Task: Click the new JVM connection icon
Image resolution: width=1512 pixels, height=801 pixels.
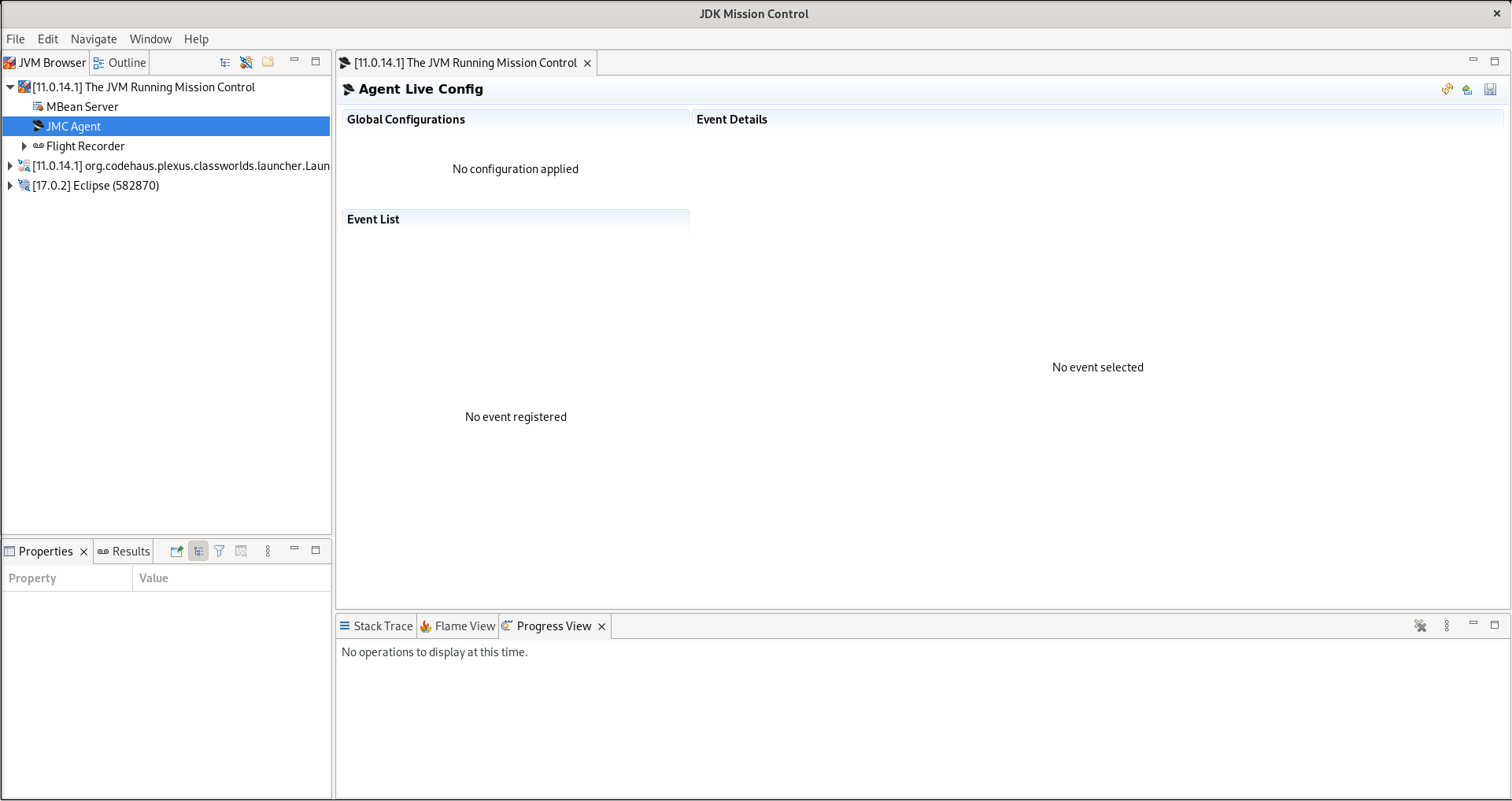Action: [246, 62]
